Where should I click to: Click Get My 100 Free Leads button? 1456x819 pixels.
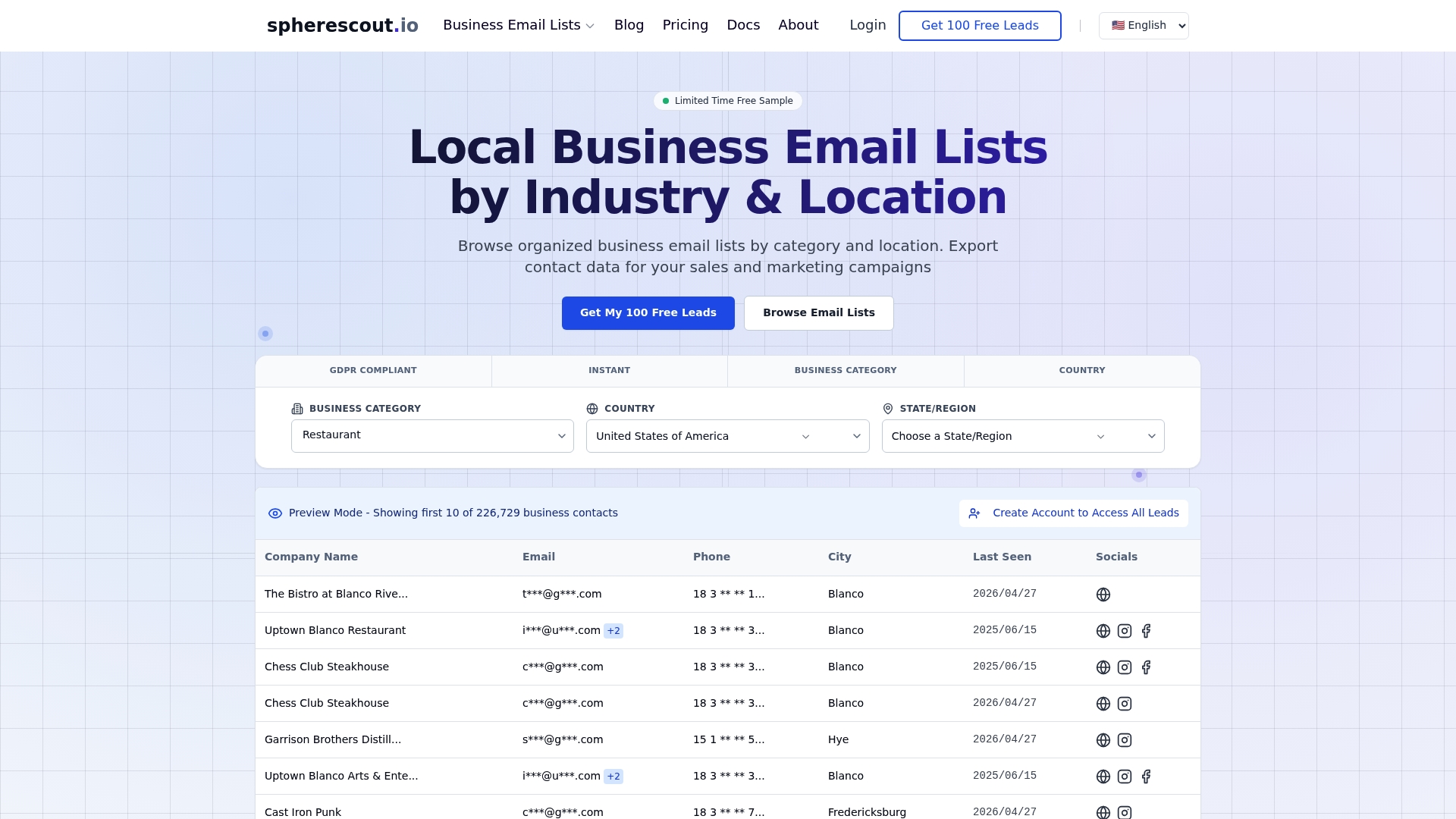point(648,313)
